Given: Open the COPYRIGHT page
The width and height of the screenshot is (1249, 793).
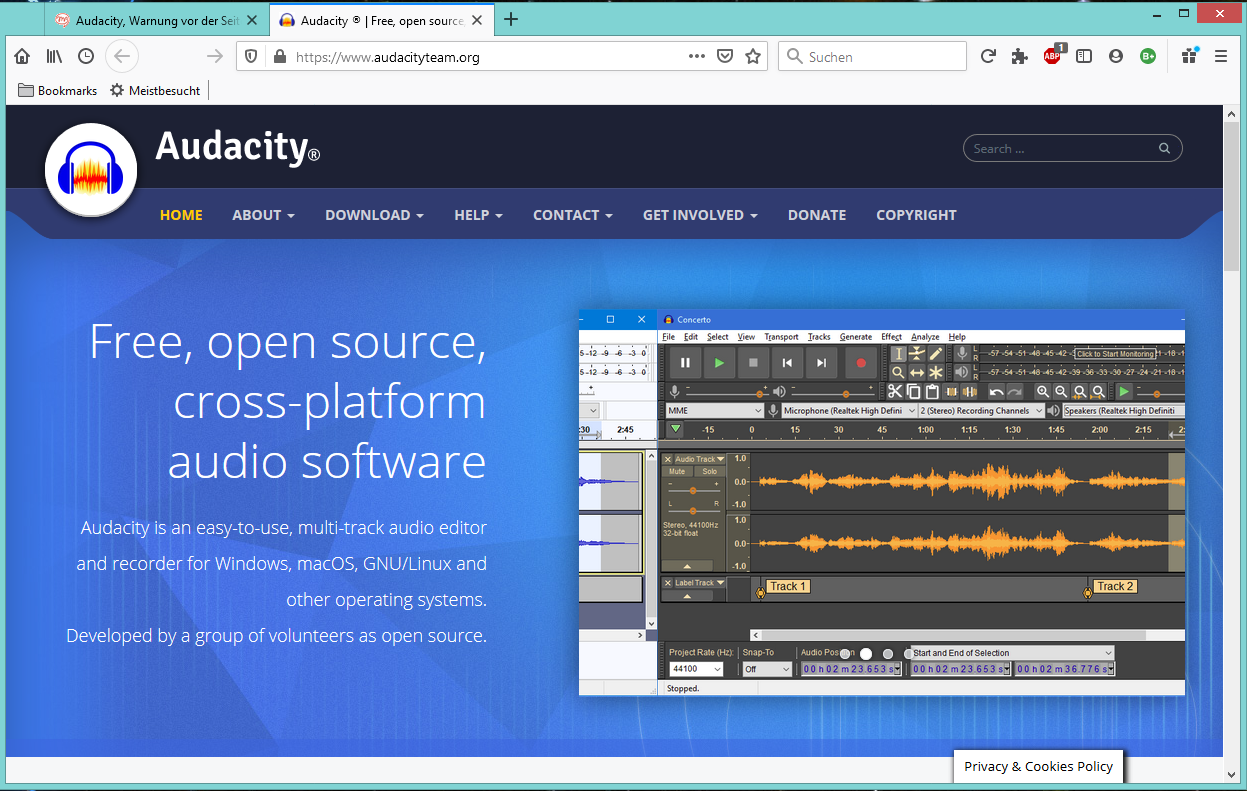Looking at the screenshot, I should [916, 215].
